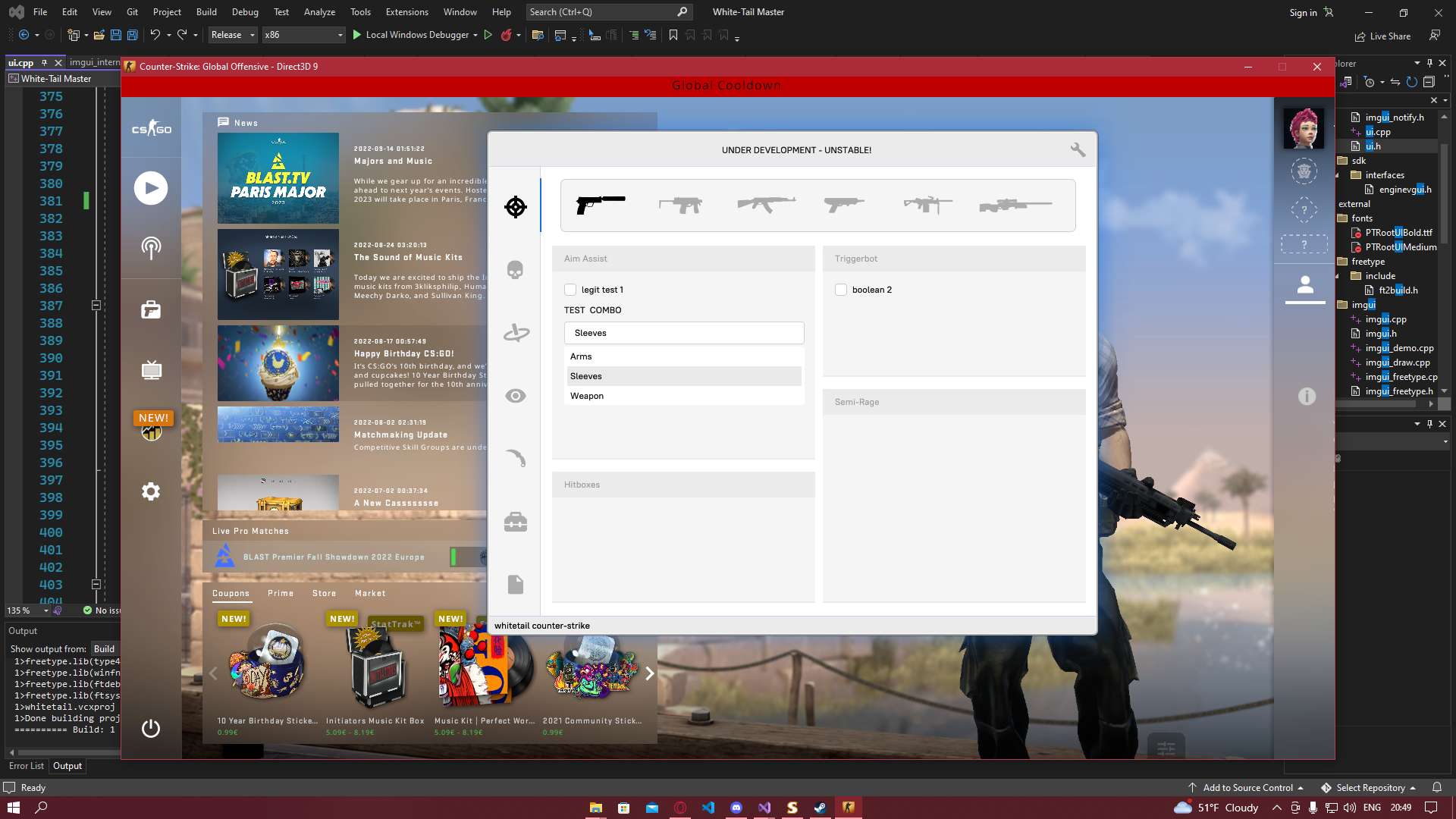Click the wrench settings icon
The image size is (1456, 819).
coord(1078,149)
